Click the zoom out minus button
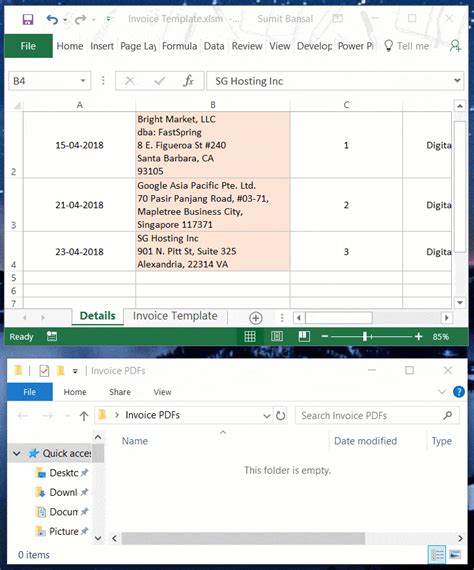 coord(325,337)
